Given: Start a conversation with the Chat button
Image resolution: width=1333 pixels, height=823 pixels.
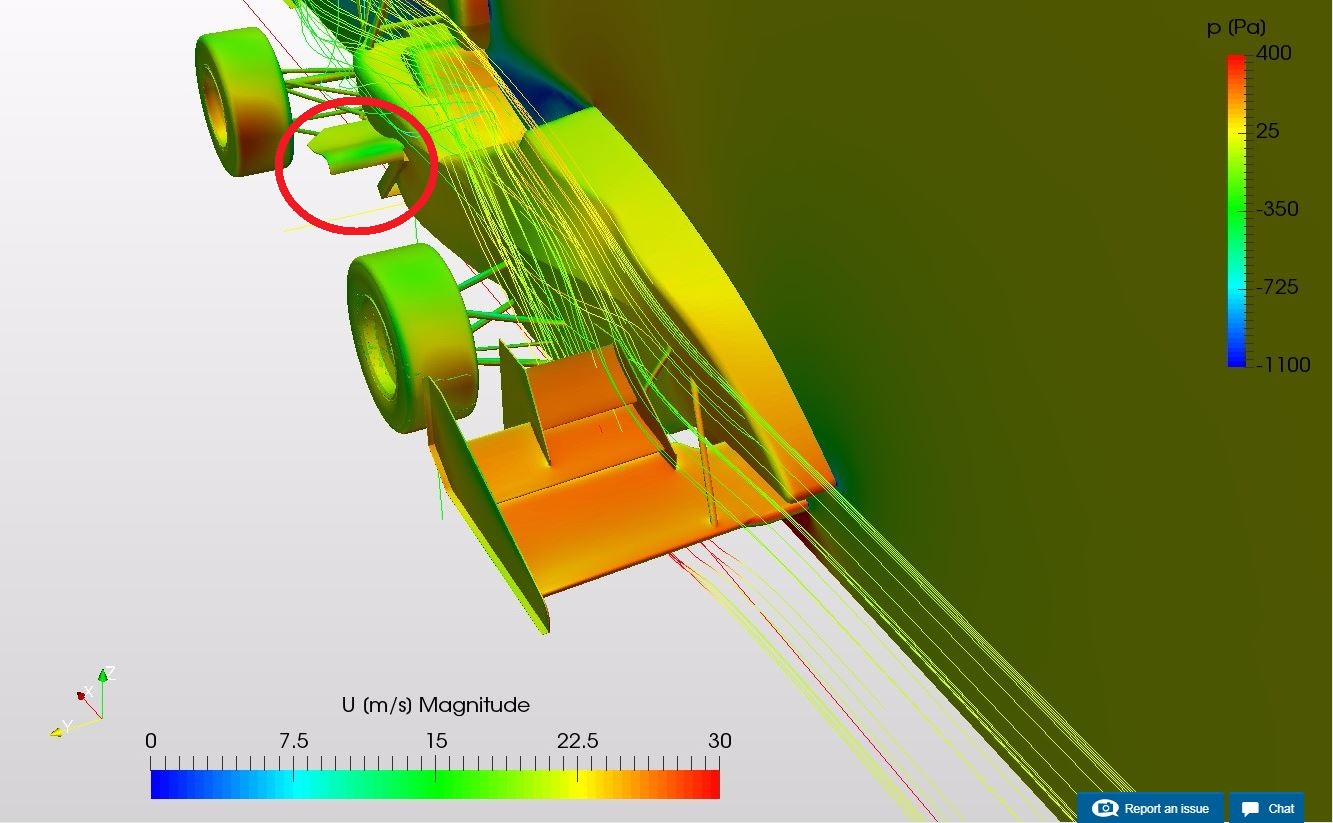Looking at the screenshot, I should pyautogui.click(x=1266, y=808).
